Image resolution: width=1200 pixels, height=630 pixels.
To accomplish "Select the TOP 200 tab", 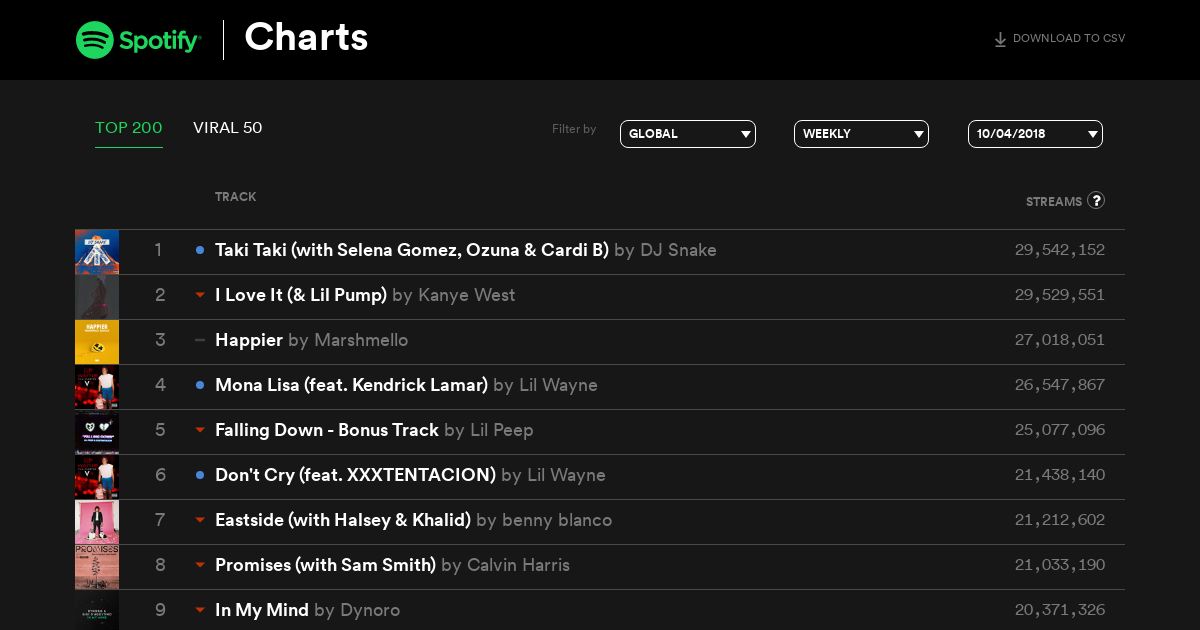I will point(129,128).
